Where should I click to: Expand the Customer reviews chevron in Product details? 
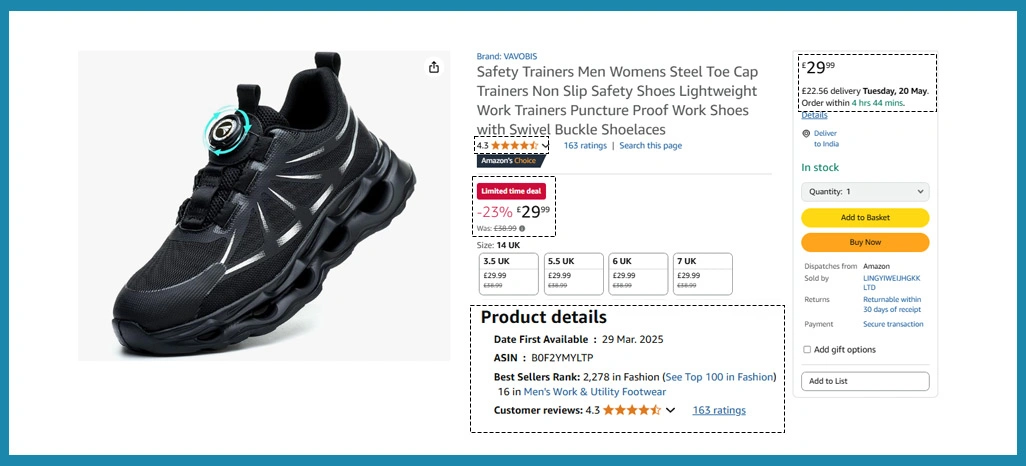(670, 410)
